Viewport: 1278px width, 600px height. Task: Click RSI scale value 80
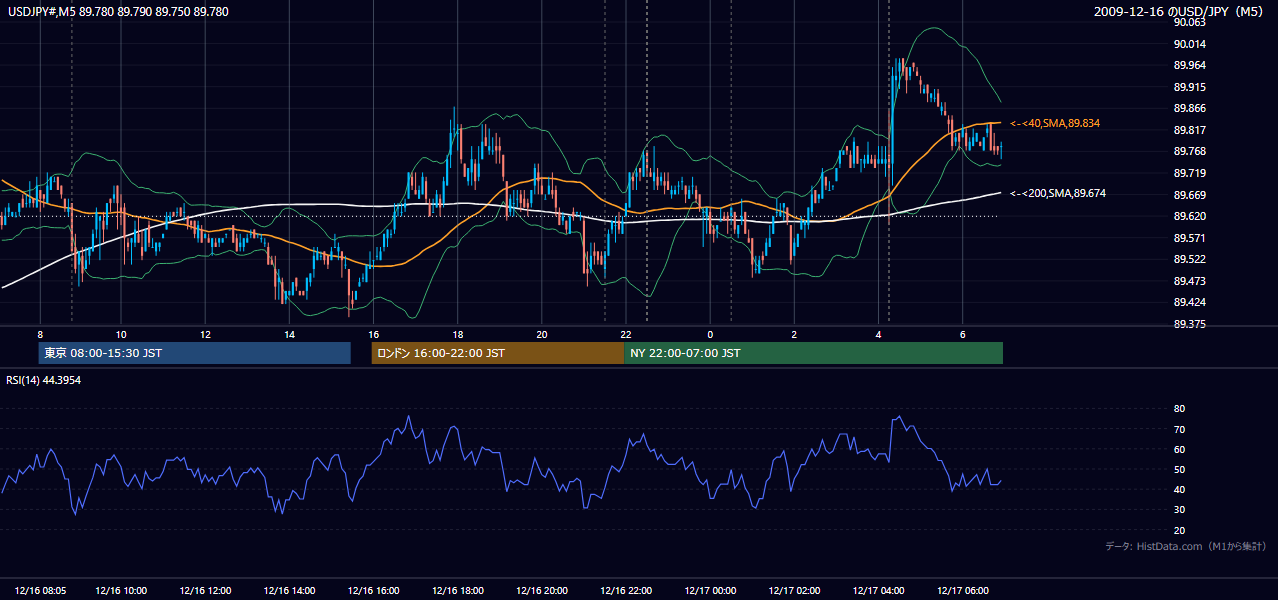pyautogui.click(x=1179, y=409)
